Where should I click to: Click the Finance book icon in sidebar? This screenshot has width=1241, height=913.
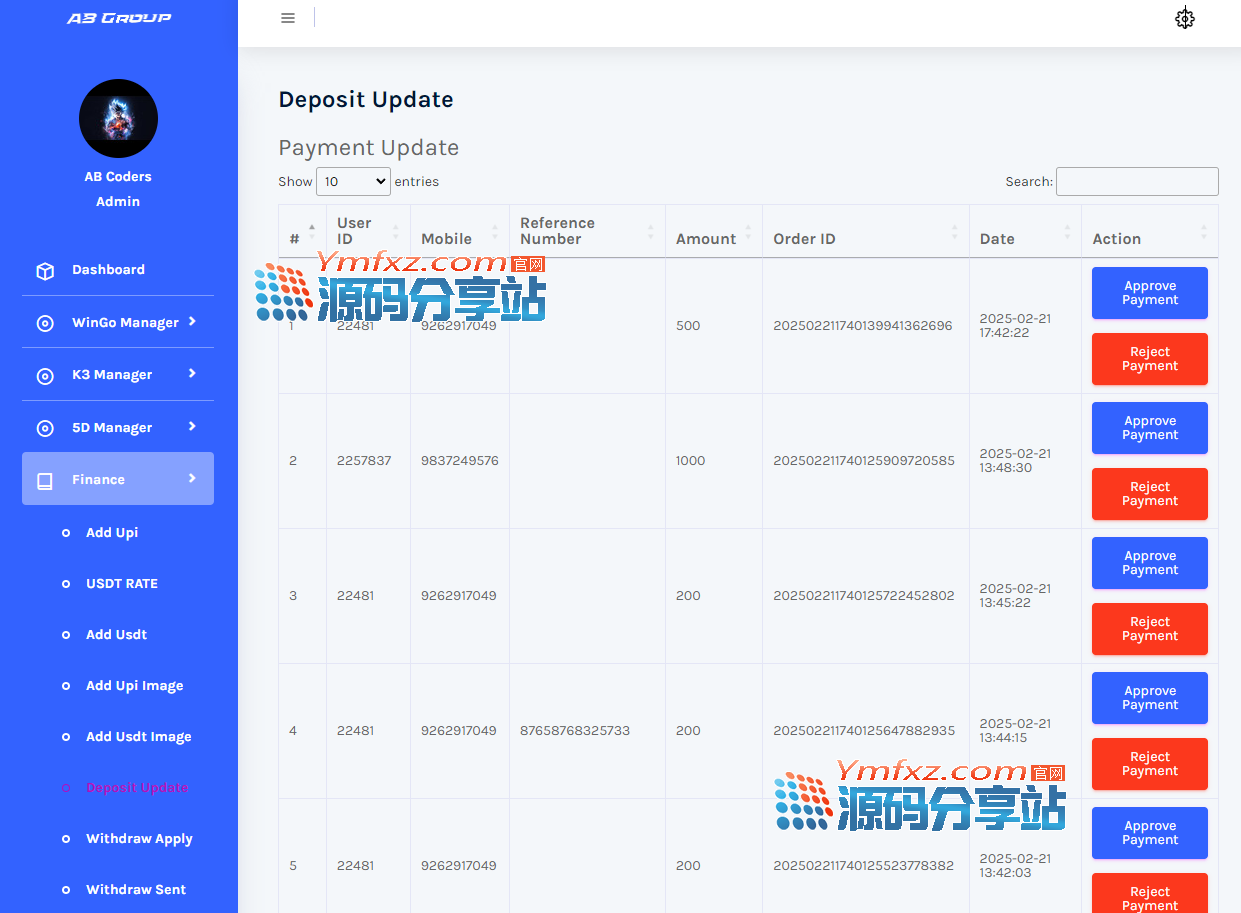(44, 480)
